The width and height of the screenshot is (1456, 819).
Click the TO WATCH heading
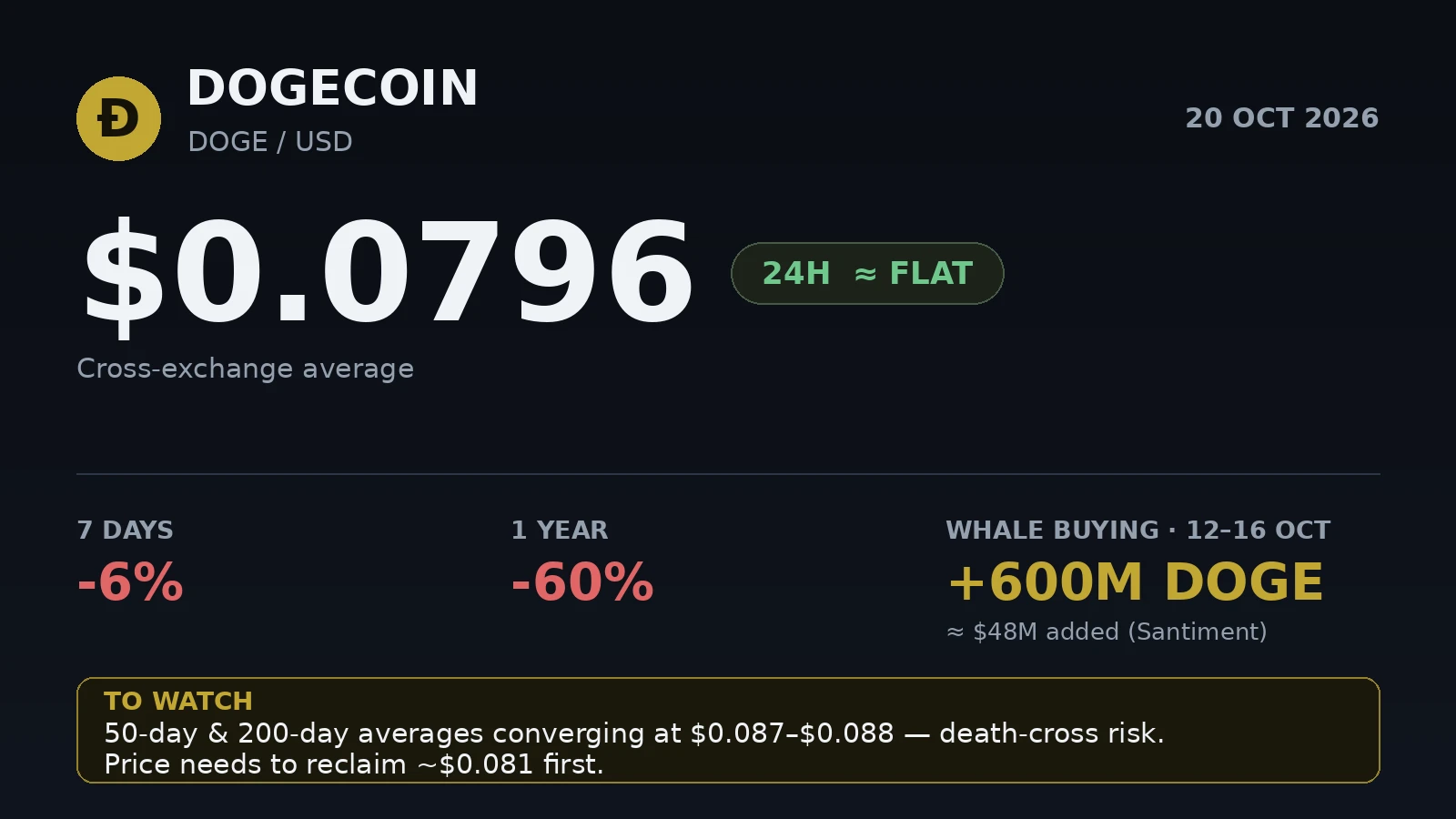(x=178, y=702)
